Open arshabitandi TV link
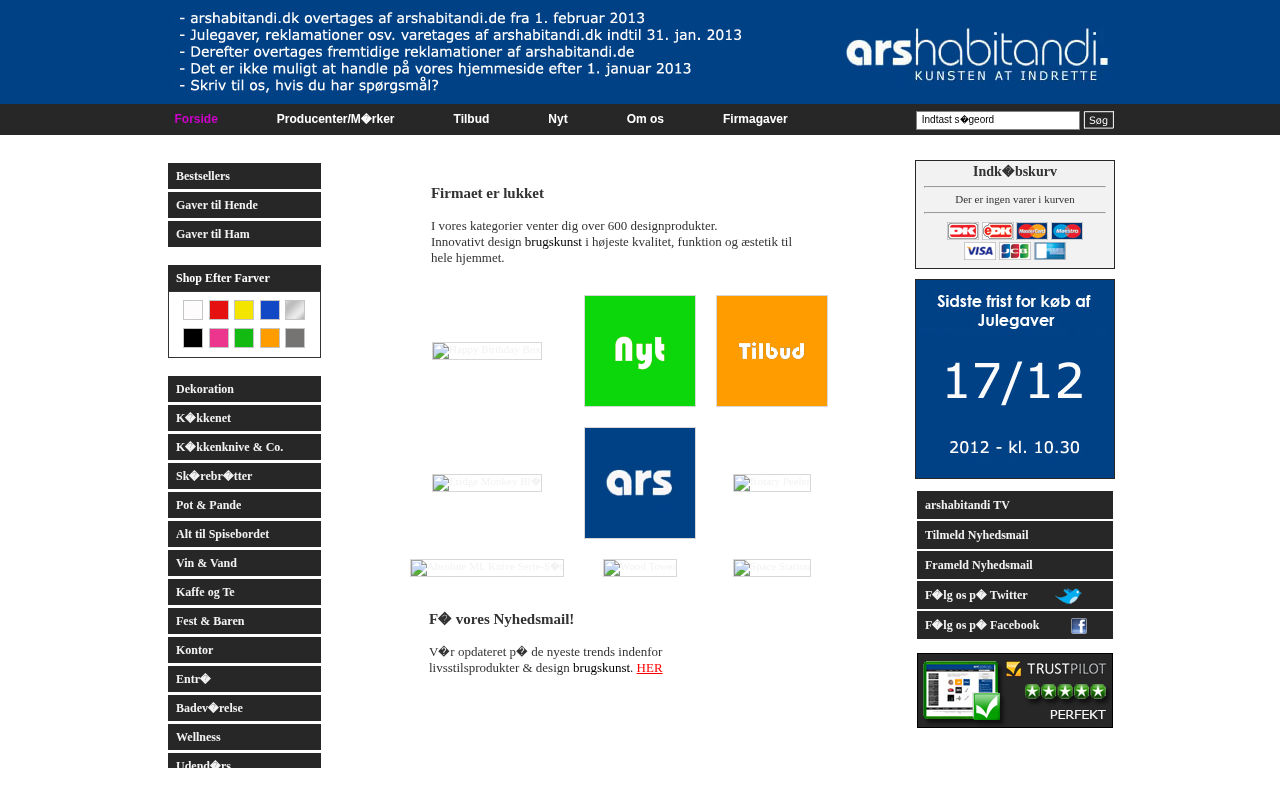1280x800 pixels. pyautogui.click(x=1015, y=505)
